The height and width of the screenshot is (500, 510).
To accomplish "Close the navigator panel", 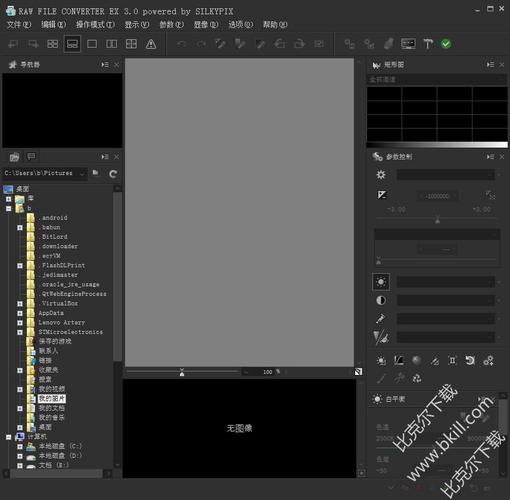I will tap(116, 65).
